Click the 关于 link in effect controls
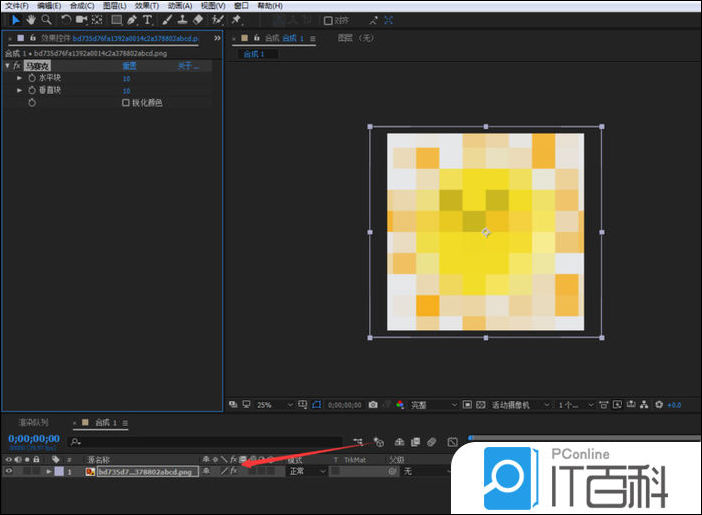This screenshot has height=515, width=702. [x=186, y=66]
